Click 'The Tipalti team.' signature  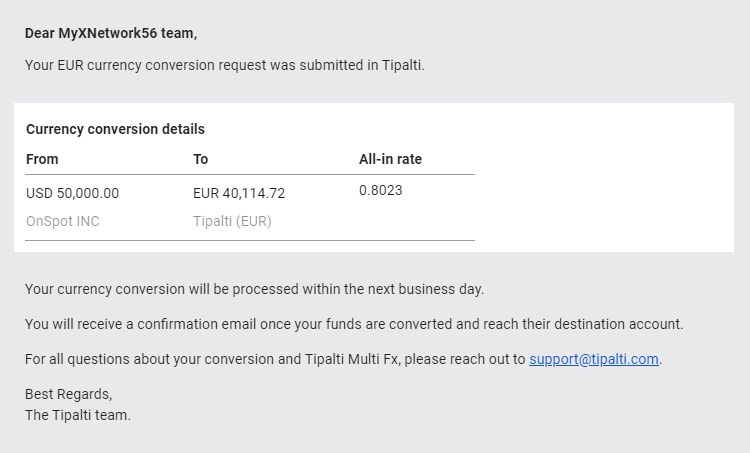(x=77, y=415)
